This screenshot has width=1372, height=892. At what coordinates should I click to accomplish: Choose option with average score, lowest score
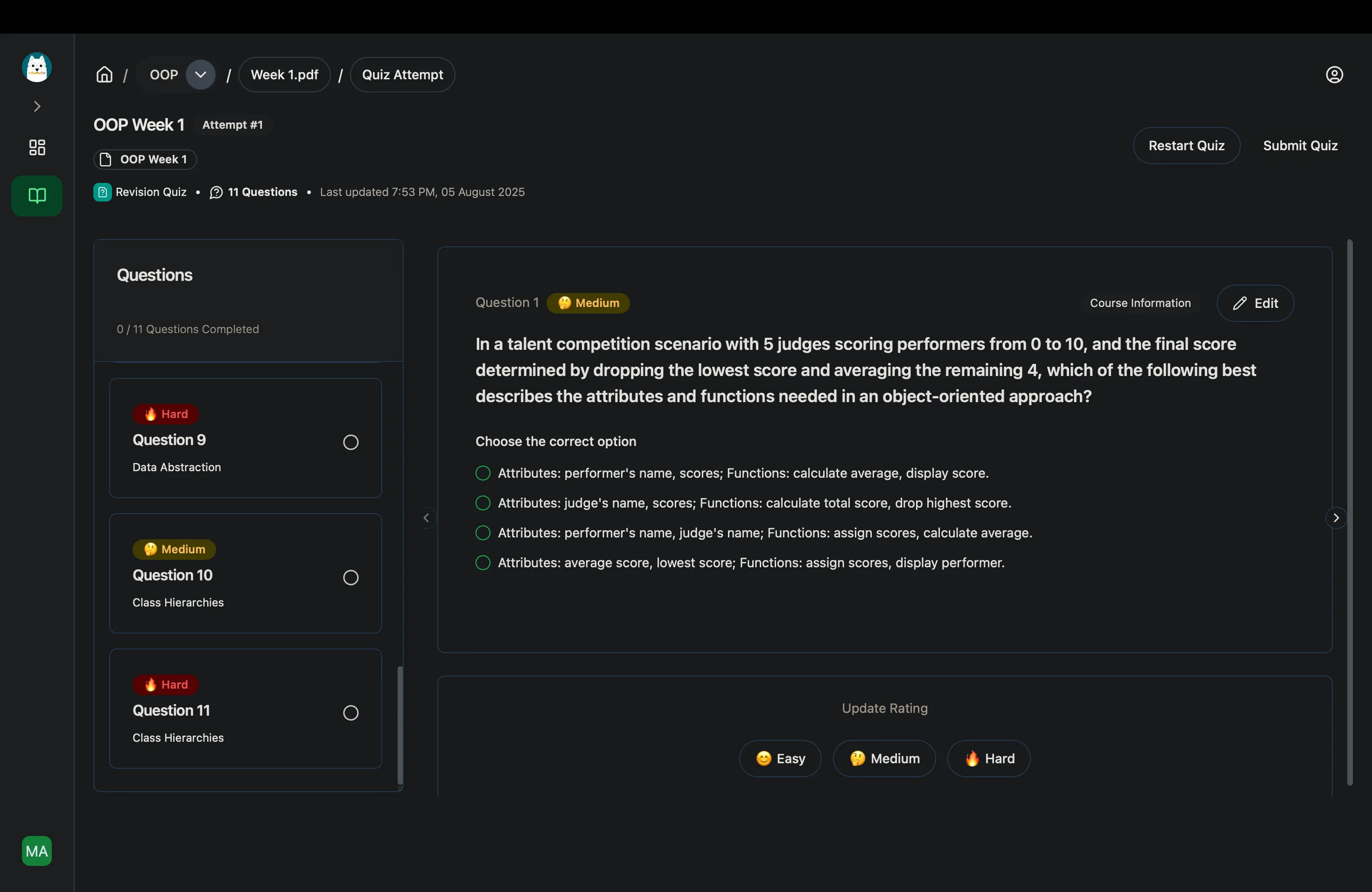[x=483, y=563]
